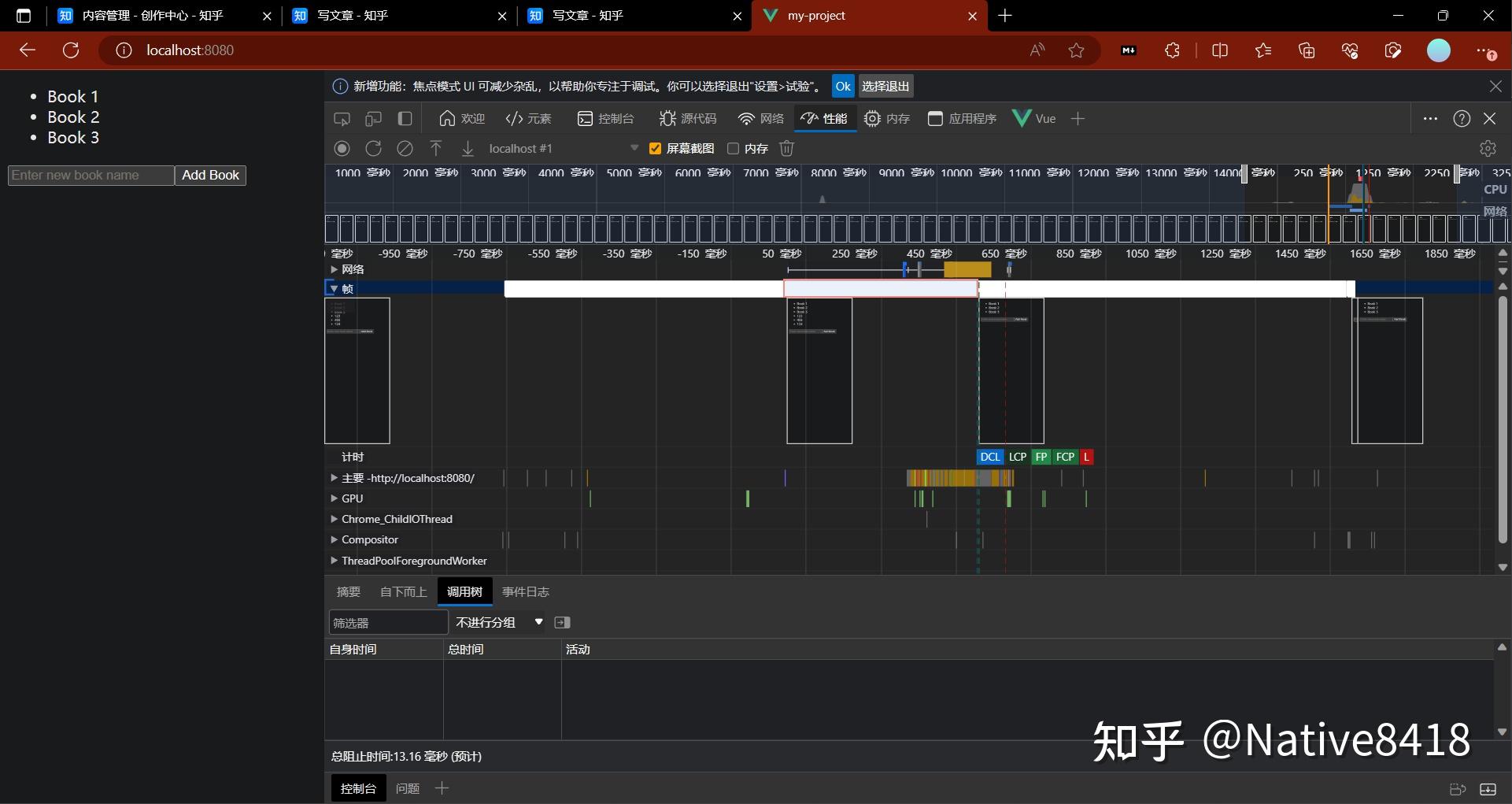The width and height of the screenshot is (1512, 804).
Task: Click the 选择退出 opt-out button
Action: (885, 86)
